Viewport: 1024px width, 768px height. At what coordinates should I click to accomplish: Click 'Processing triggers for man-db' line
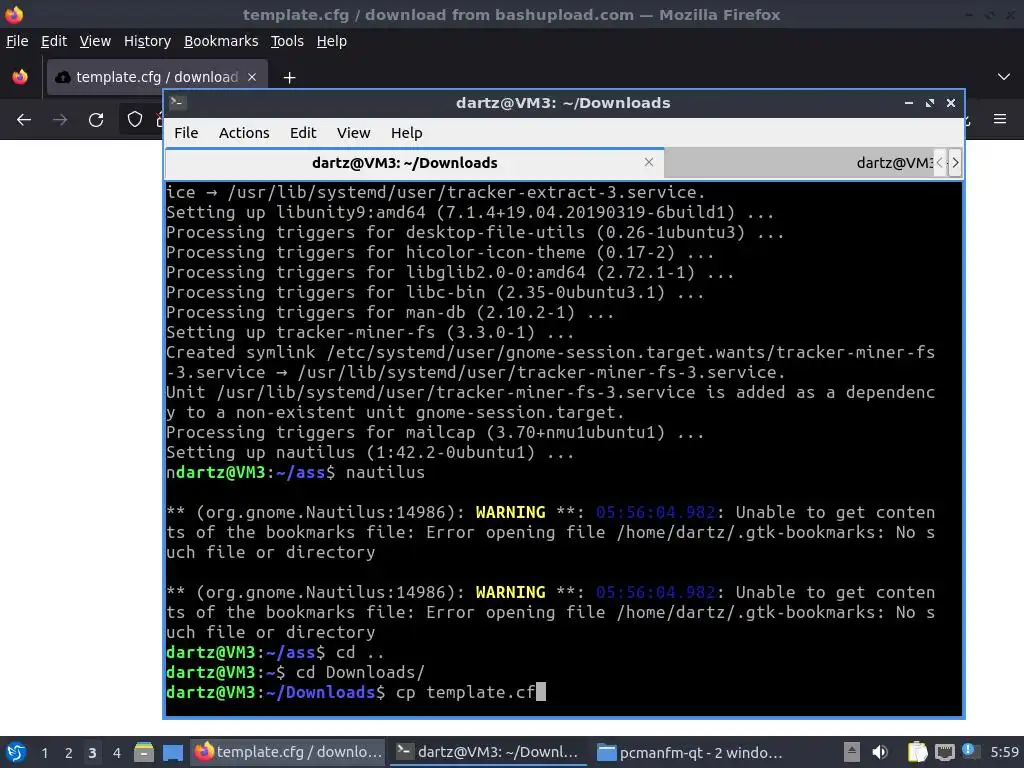(x=390, y=313)
